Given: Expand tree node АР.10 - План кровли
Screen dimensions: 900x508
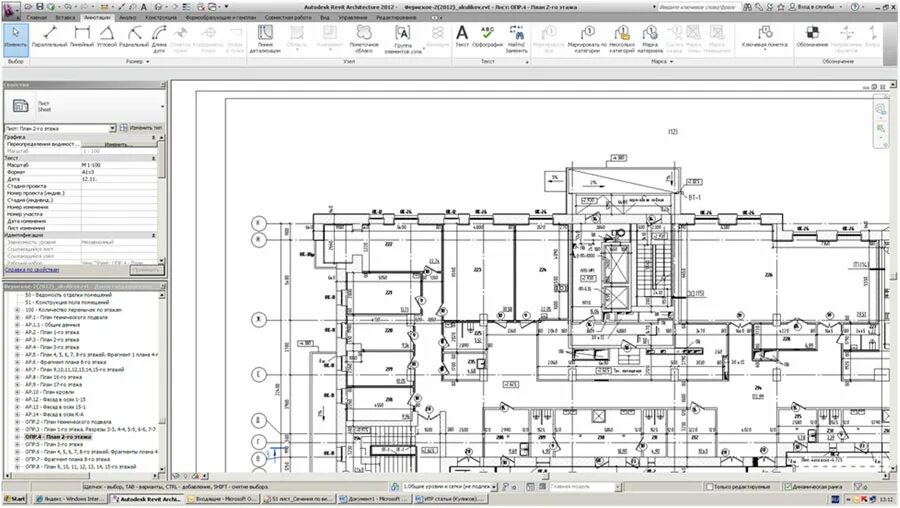Looking at the screenshot, I should [x=17, y=392].
